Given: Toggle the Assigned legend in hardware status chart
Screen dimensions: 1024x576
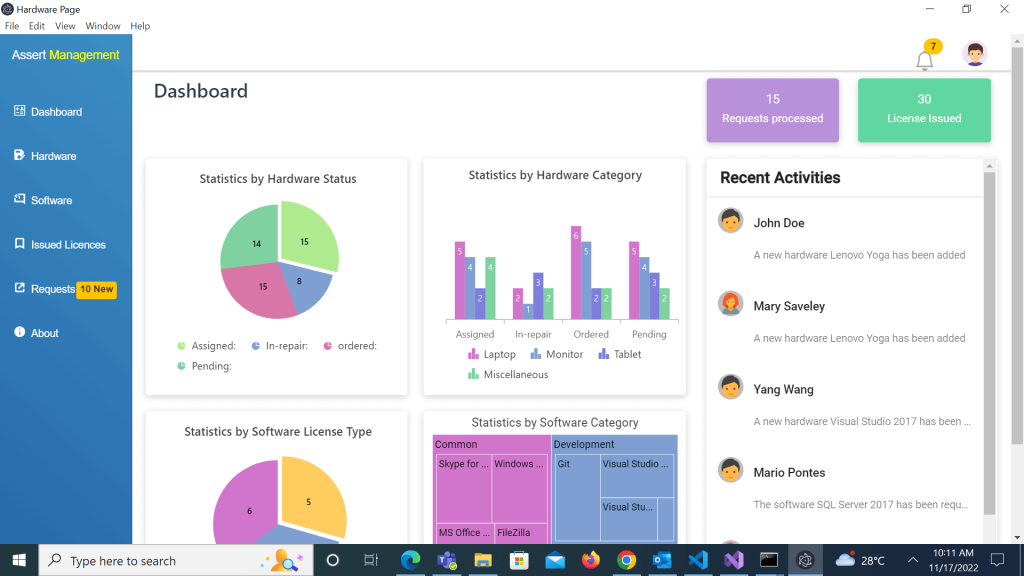Looking at the screenshot, I should click(x=206, y=346).
